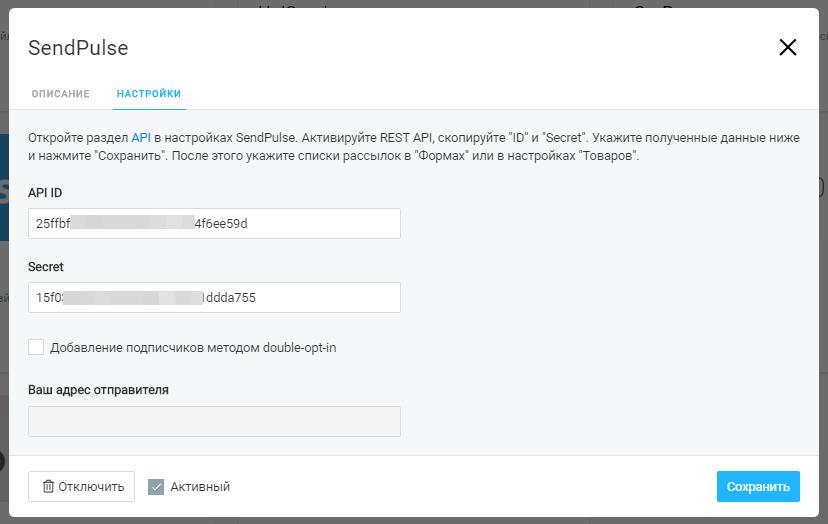Save settings with Сохранить button
This screenshot has width=828, height=524.
758,486
